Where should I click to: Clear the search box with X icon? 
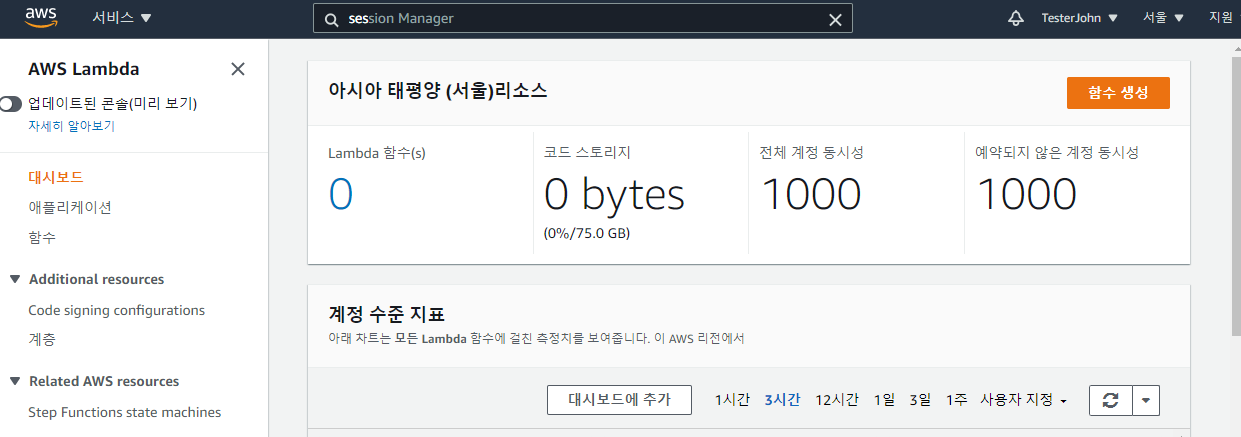(x=836, y=19)
